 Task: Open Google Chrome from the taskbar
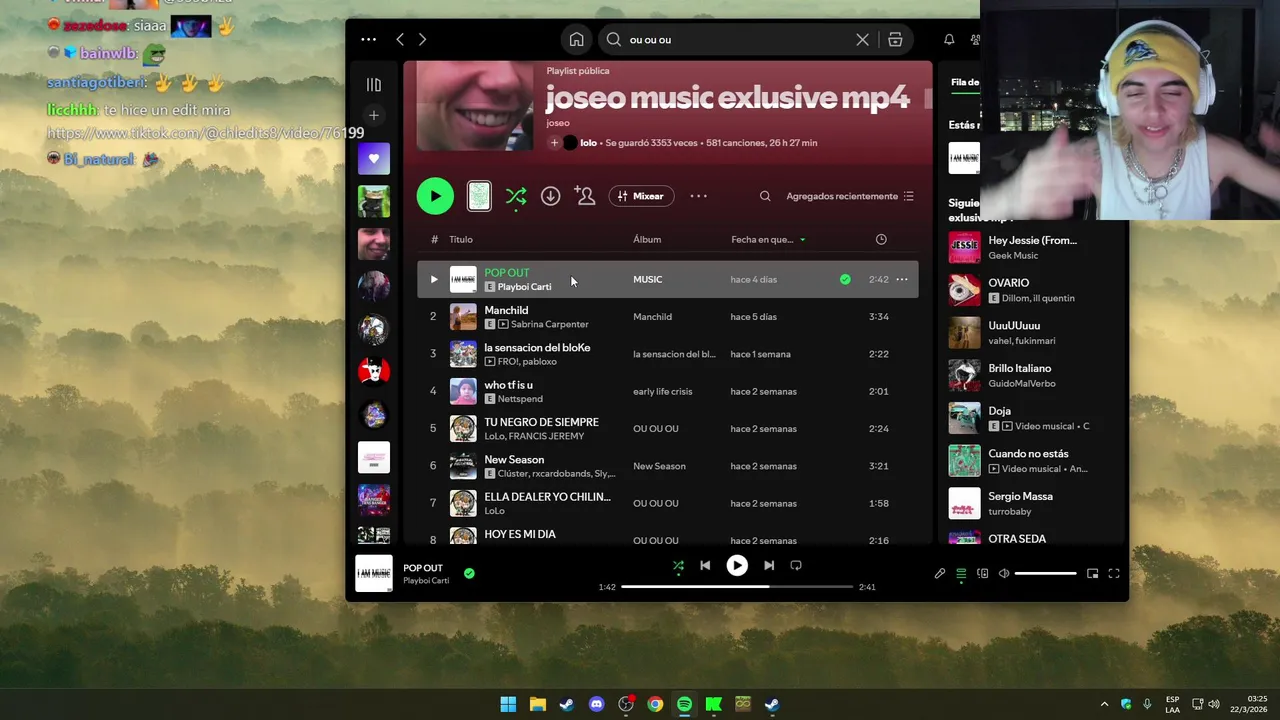click(x=655, y=704)
